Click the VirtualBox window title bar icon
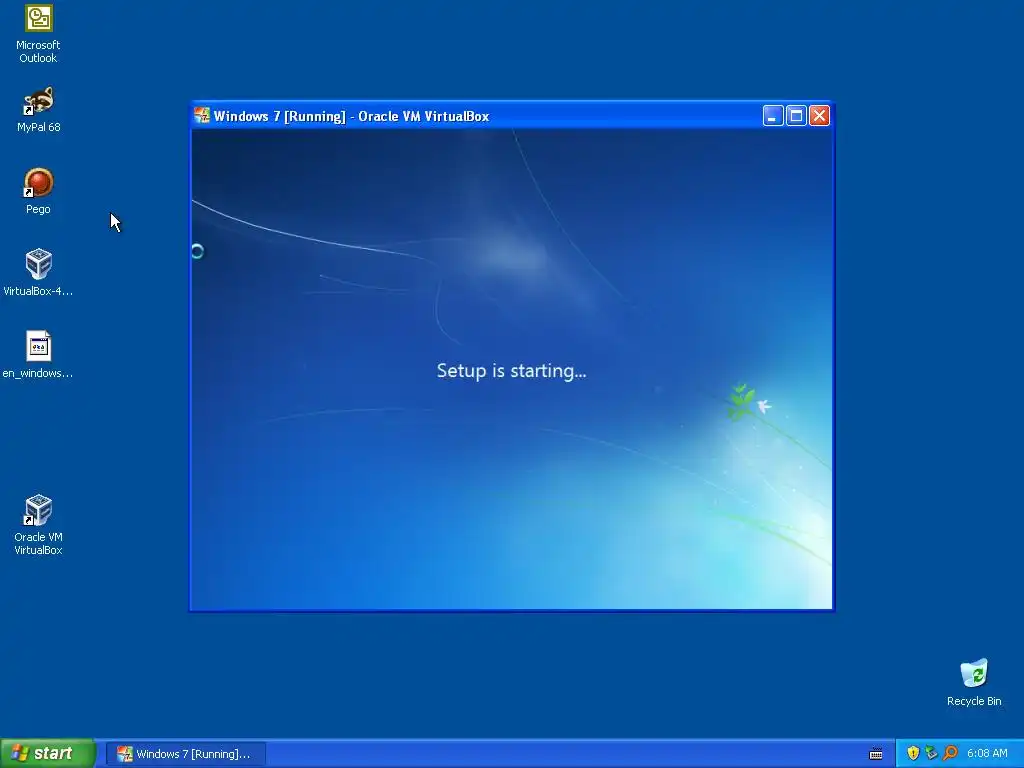Screen dimensions: 1024x768 point(202,116)
